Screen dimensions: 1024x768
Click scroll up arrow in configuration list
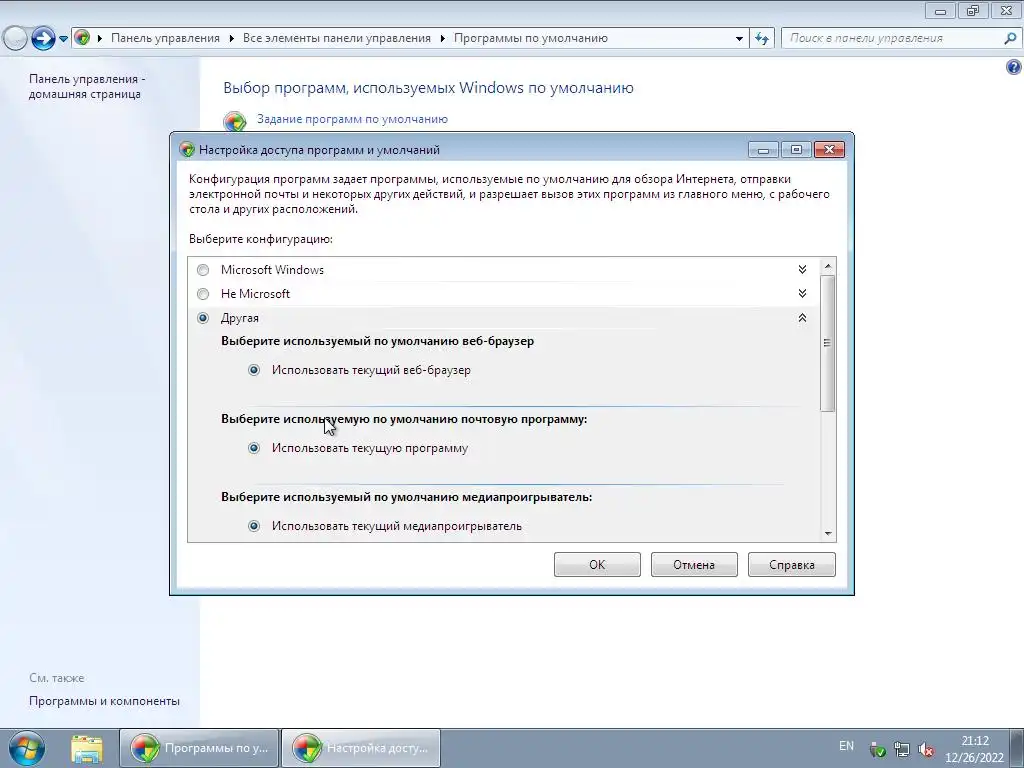(827, 266)
